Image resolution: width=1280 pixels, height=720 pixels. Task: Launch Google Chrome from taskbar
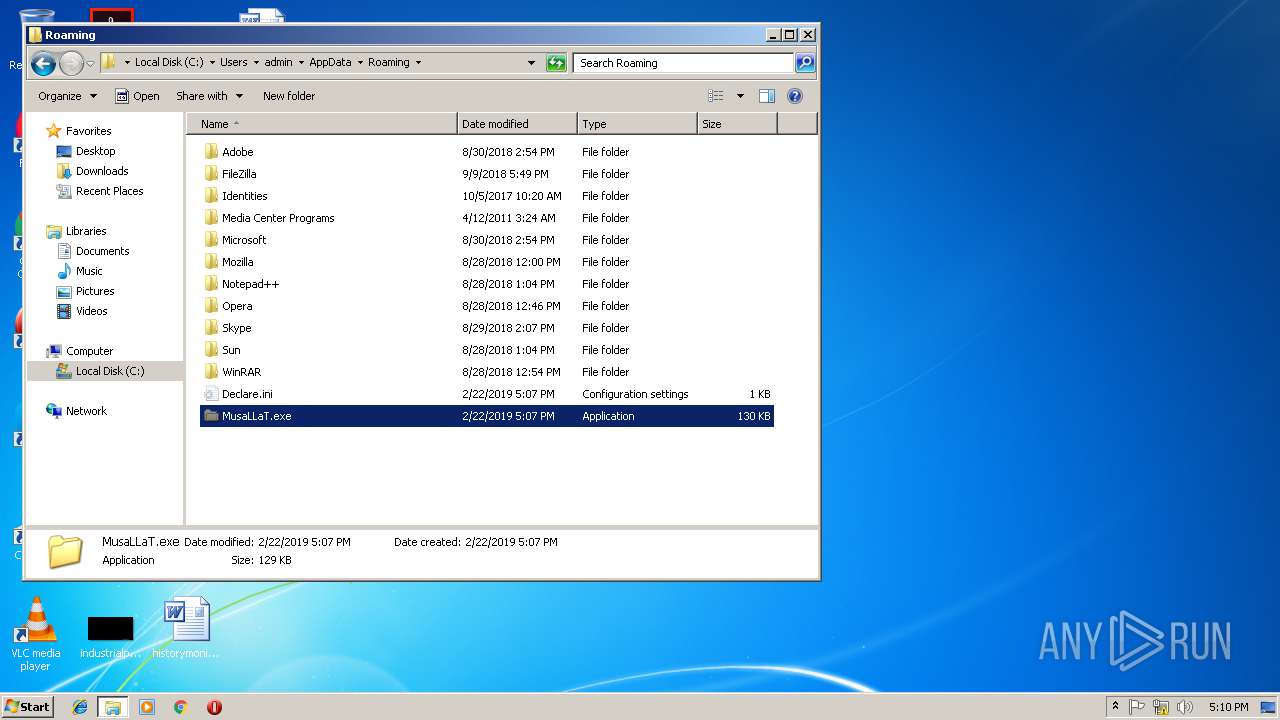180,707
